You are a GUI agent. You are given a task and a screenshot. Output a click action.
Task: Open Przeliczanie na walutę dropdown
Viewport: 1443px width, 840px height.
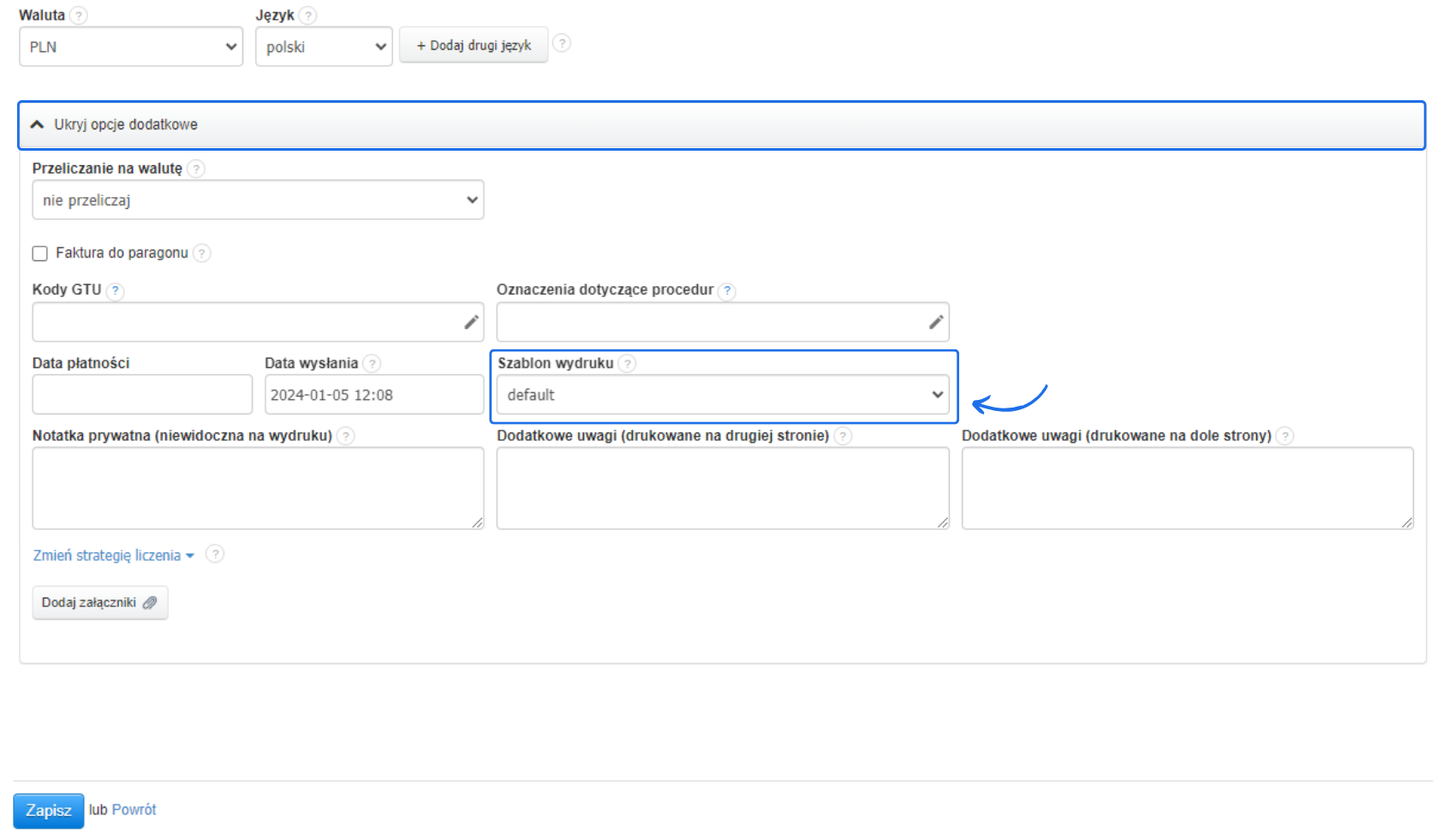click(x=258, y=200)
